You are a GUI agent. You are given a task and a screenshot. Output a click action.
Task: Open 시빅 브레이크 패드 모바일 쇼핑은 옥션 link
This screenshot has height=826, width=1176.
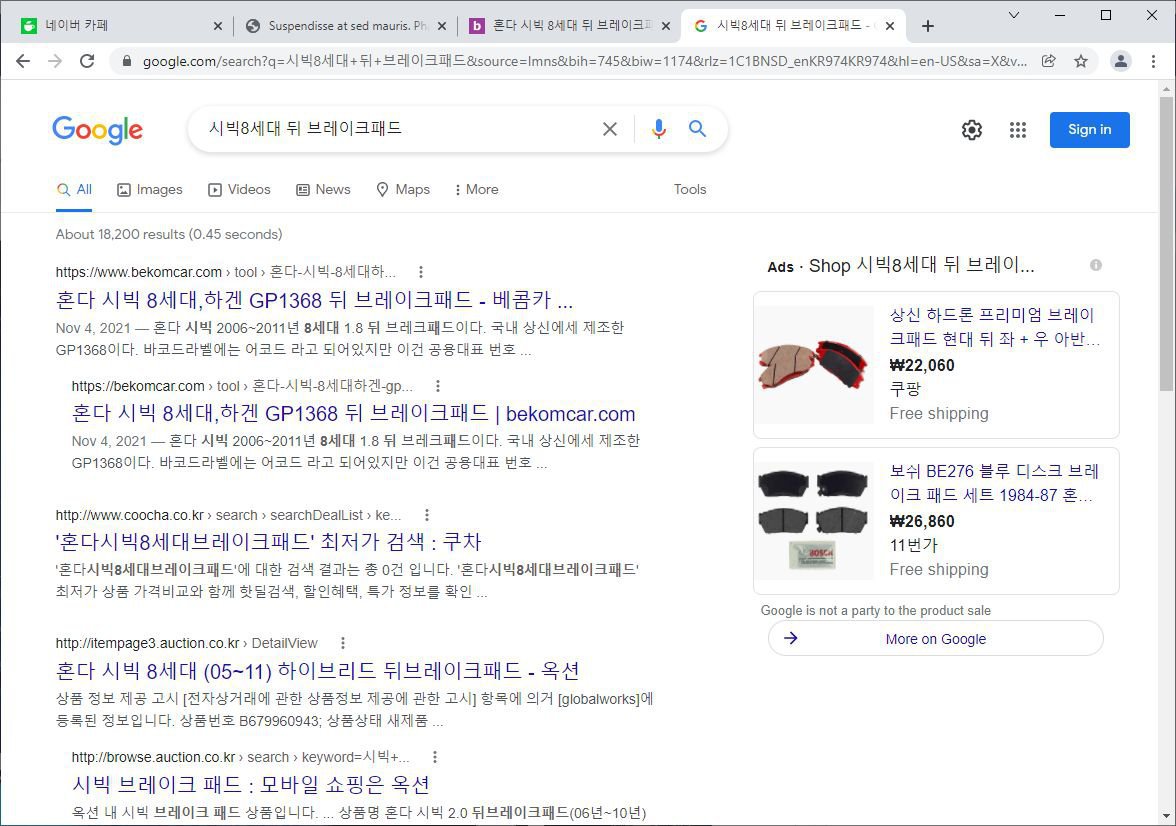[250, 784]
